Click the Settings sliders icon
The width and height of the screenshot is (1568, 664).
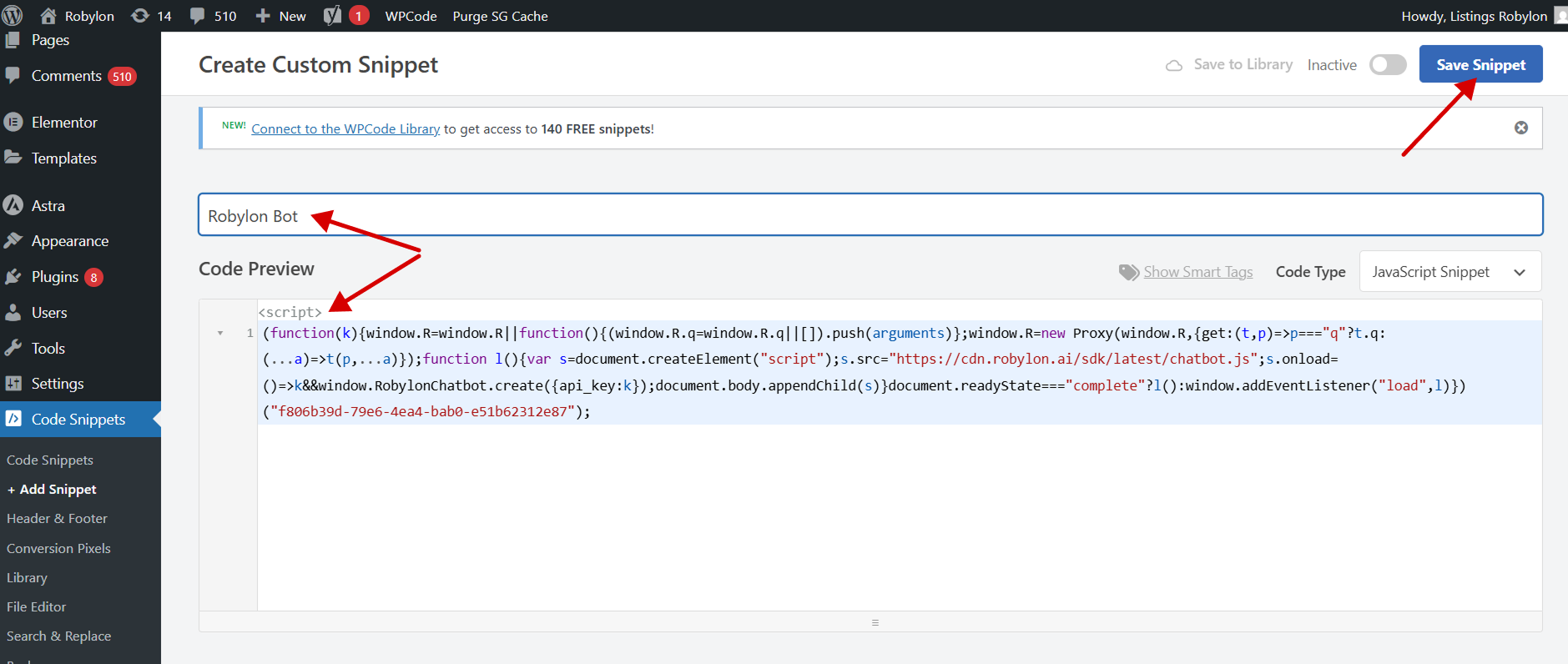13,384
